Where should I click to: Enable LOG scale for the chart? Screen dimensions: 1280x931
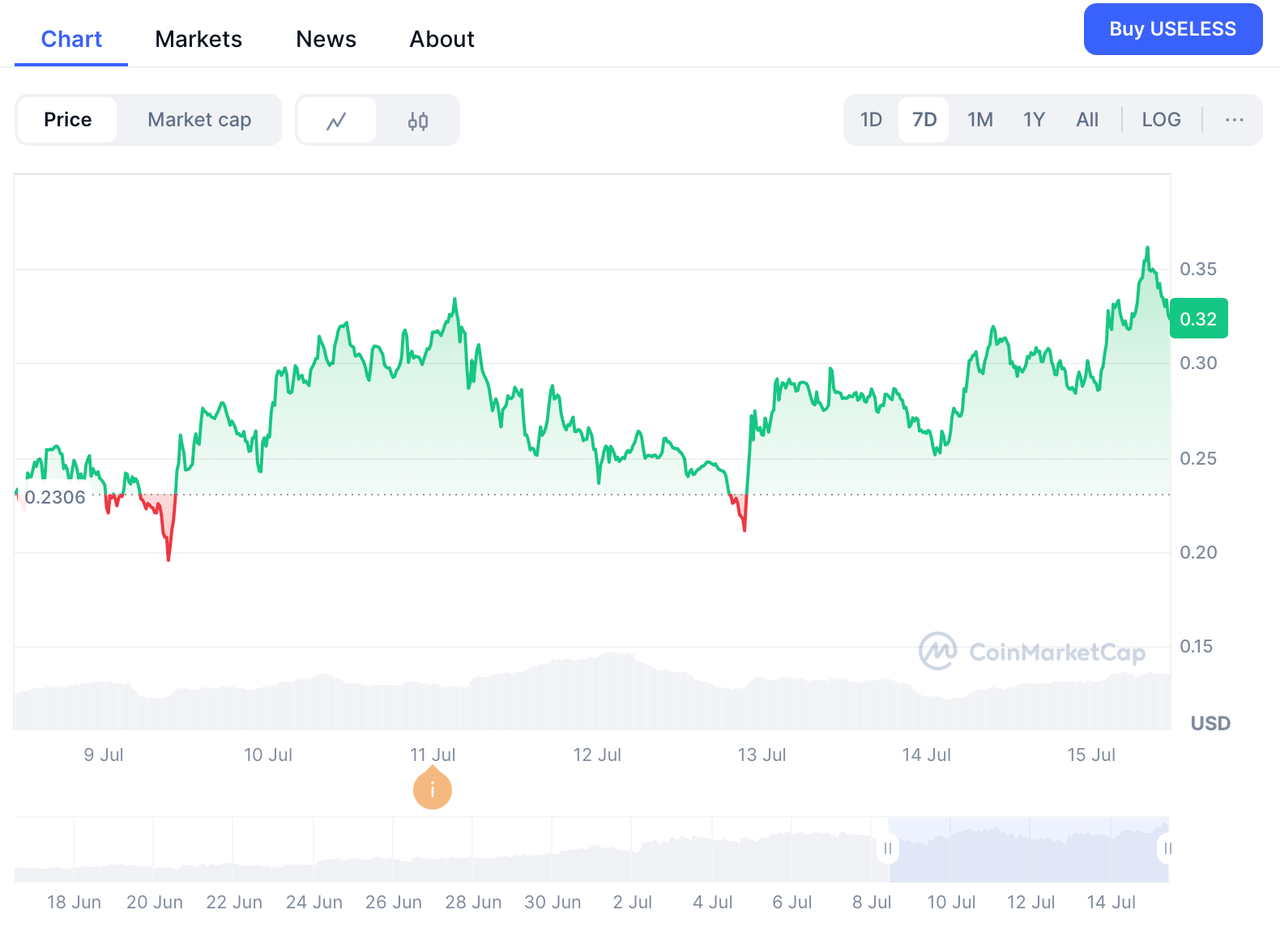tap(1161, 119)
